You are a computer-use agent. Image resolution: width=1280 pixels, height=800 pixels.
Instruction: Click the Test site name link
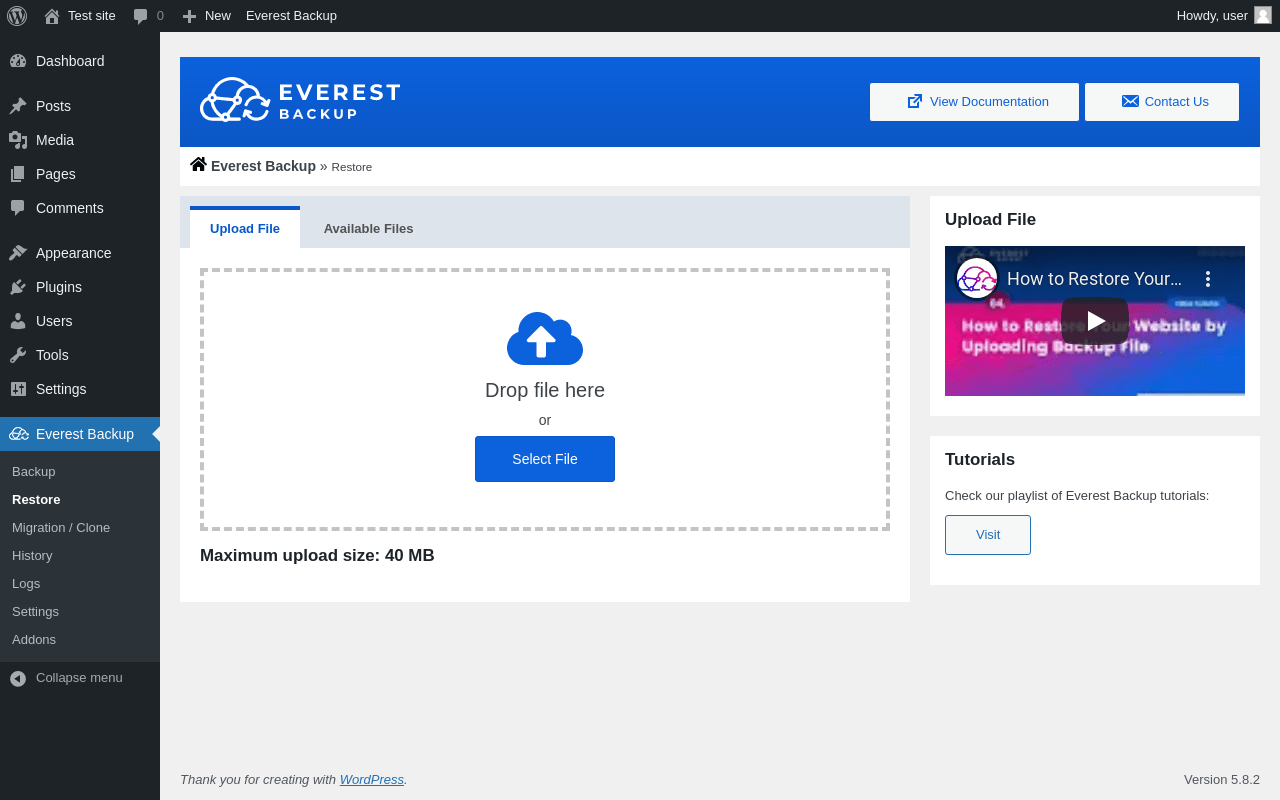pyautogui.click(x=92, y=16)
